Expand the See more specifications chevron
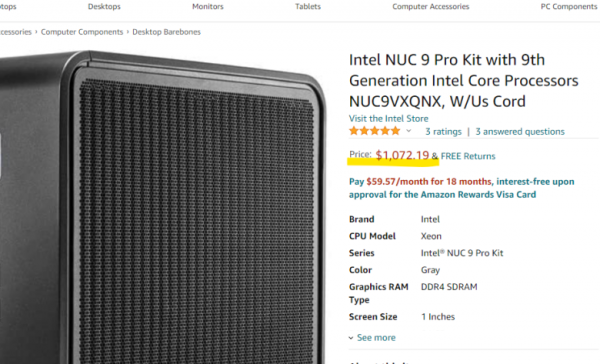The image size is (600, 364). [x=351, y=338]
